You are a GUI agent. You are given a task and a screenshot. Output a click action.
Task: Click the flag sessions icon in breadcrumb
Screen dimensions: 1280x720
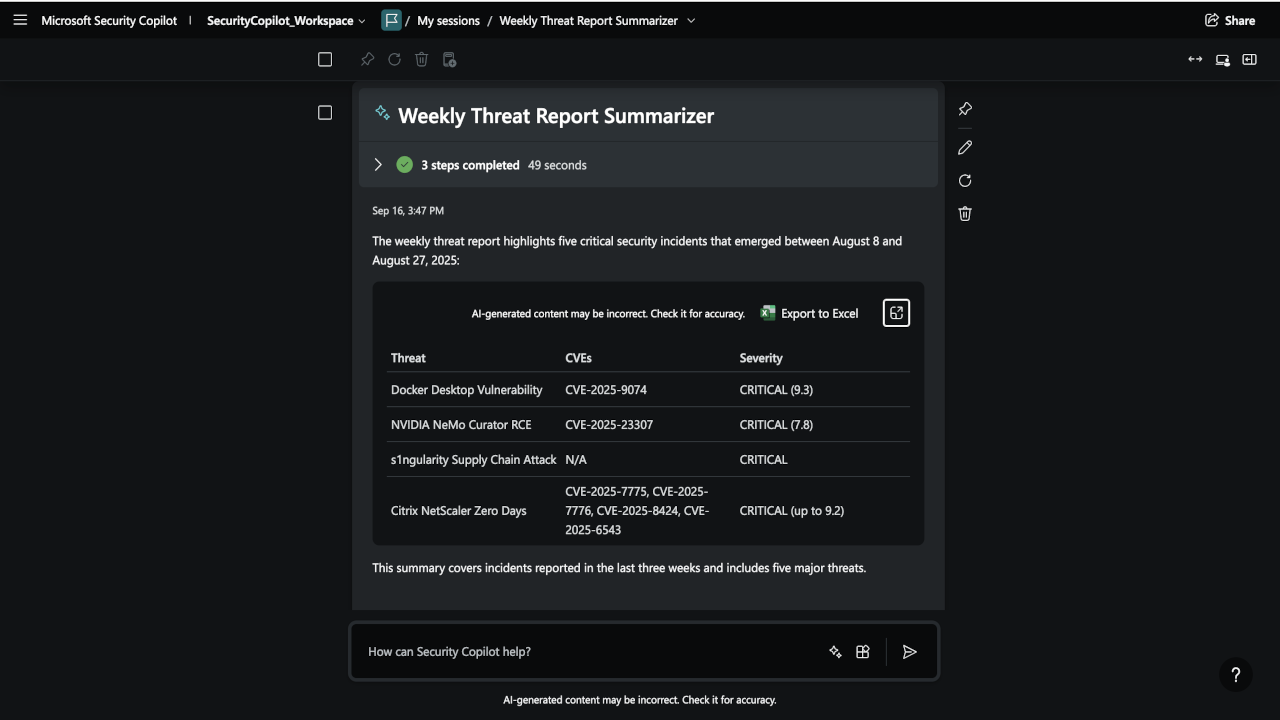point(391,20)
